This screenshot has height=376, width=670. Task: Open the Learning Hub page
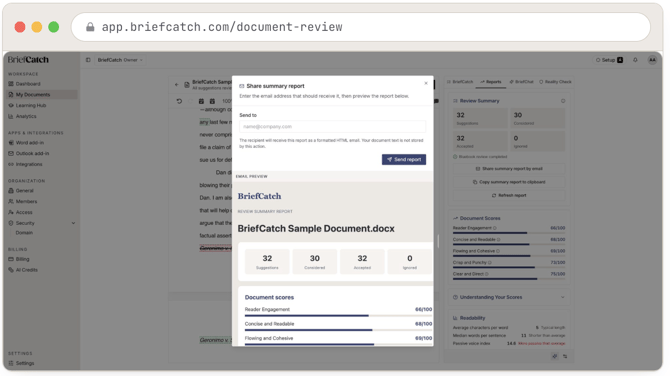(27, 105)
